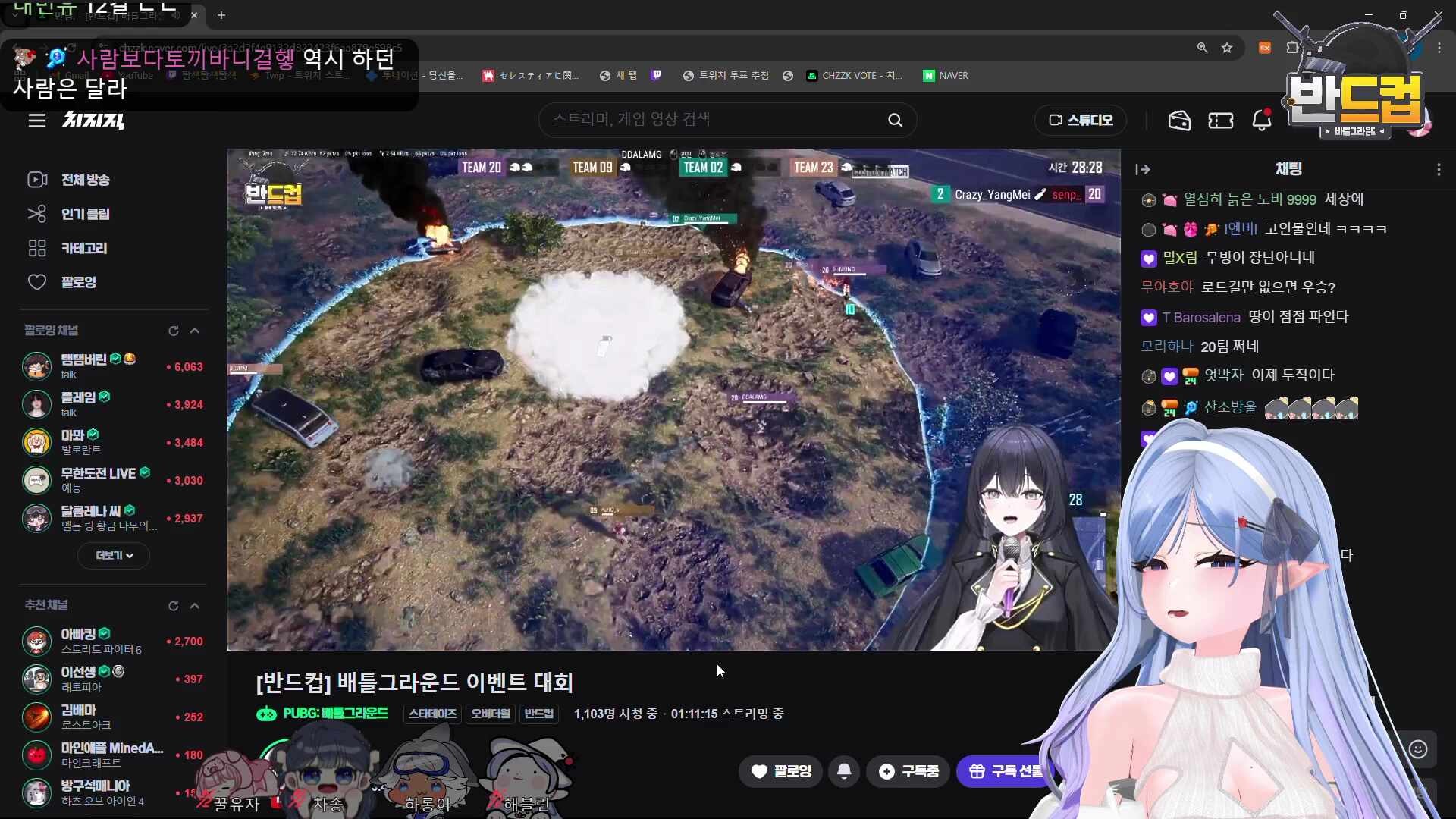The image size is (1456, 819).
Task: Select the 반드컵 tag
Action: 539,714
